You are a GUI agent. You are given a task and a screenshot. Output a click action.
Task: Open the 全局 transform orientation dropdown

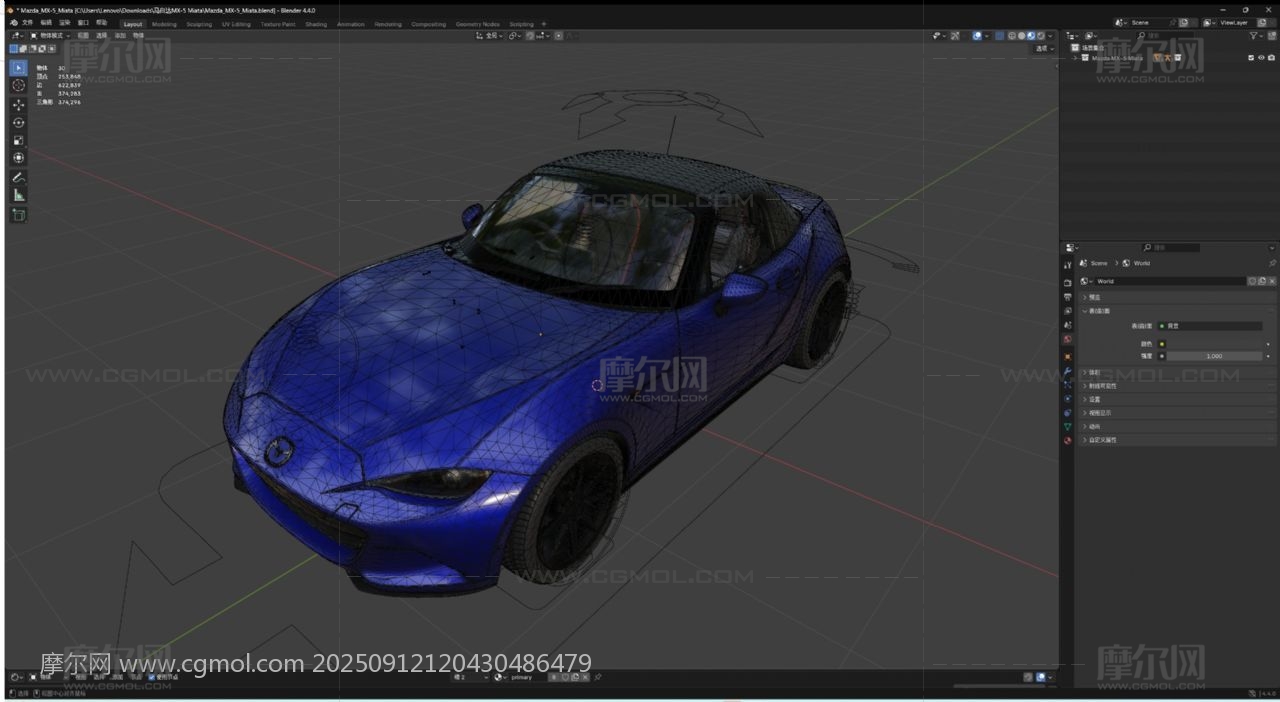[x=490, y=36]
